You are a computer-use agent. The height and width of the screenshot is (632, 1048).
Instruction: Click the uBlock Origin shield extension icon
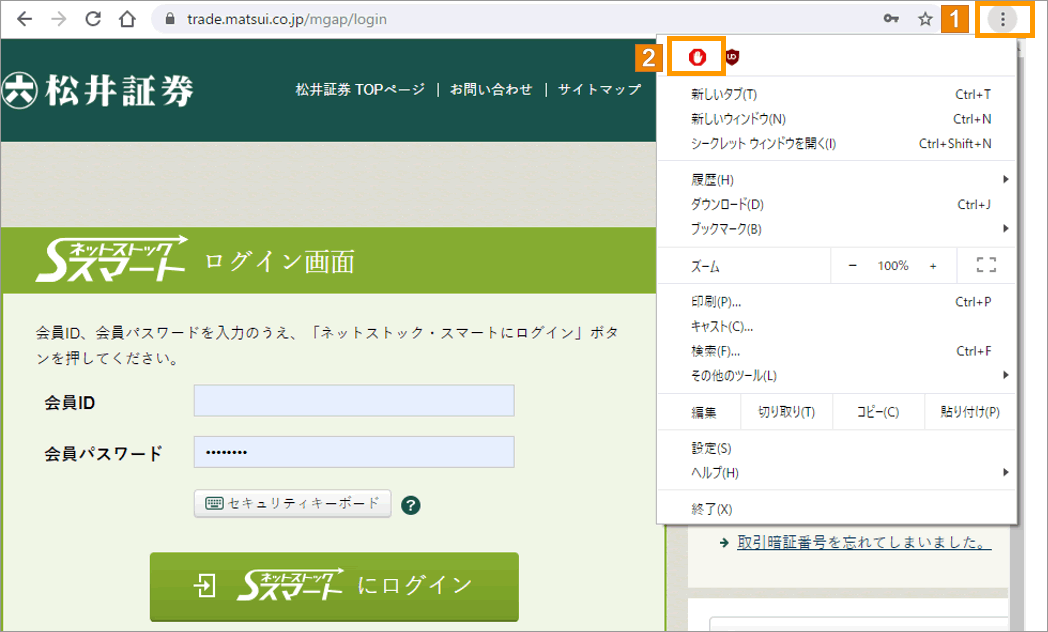pos(732,57)
